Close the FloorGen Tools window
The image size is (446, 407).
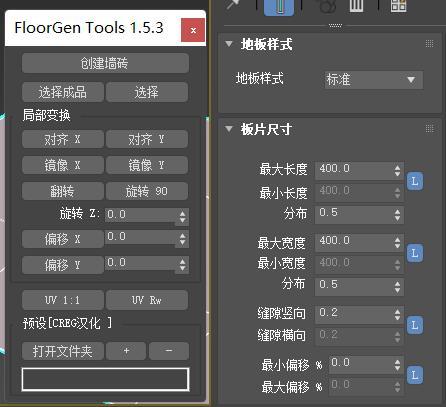click(x=193, y=30)
